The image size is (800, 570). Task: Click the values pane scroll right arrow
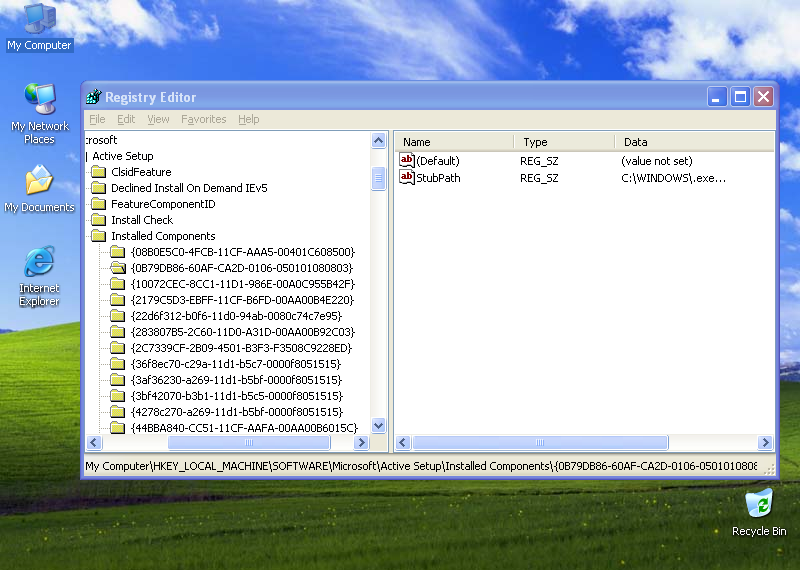[765, 442]
